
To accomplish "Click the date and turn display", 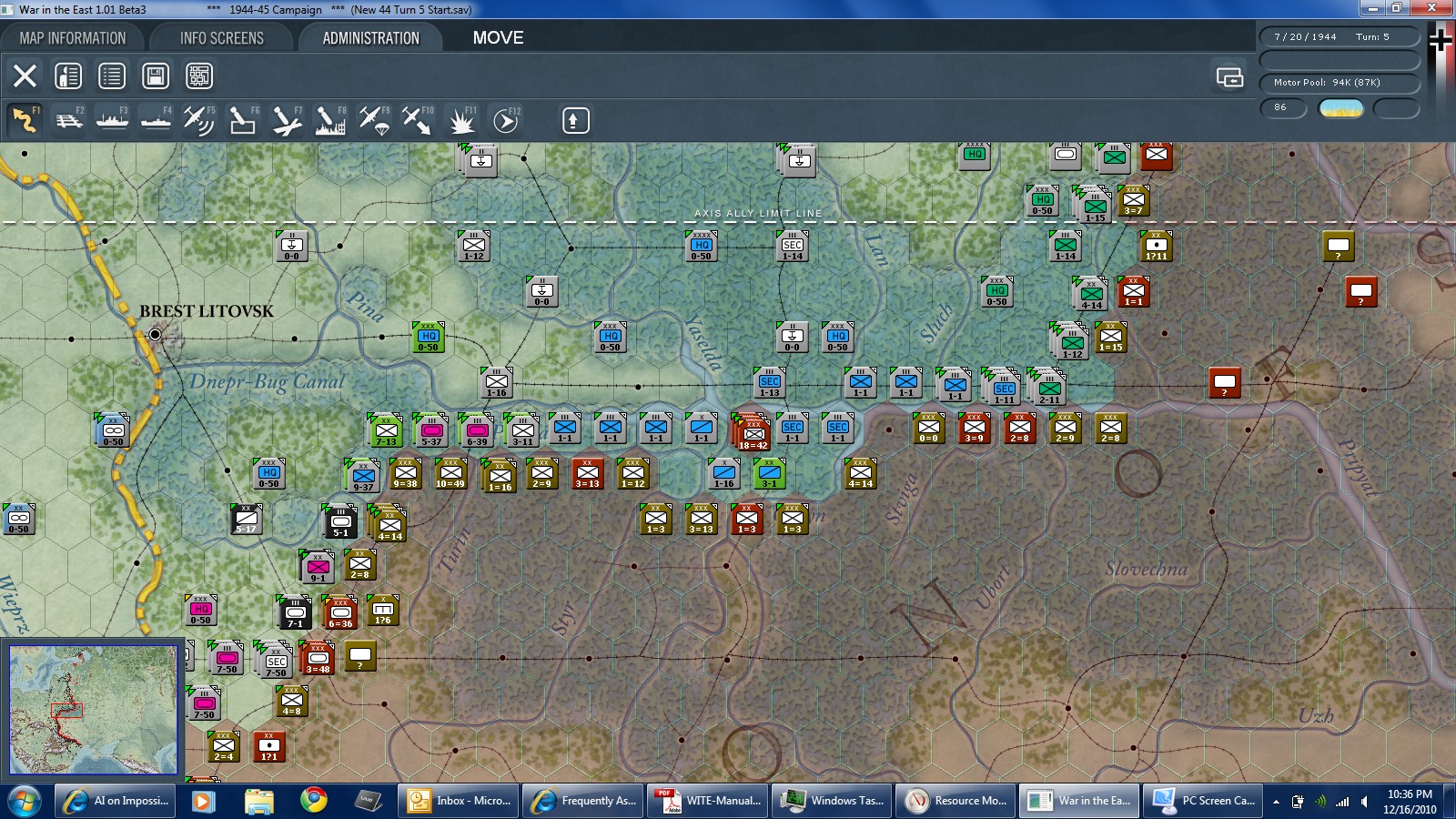I will coord(1340,37).
